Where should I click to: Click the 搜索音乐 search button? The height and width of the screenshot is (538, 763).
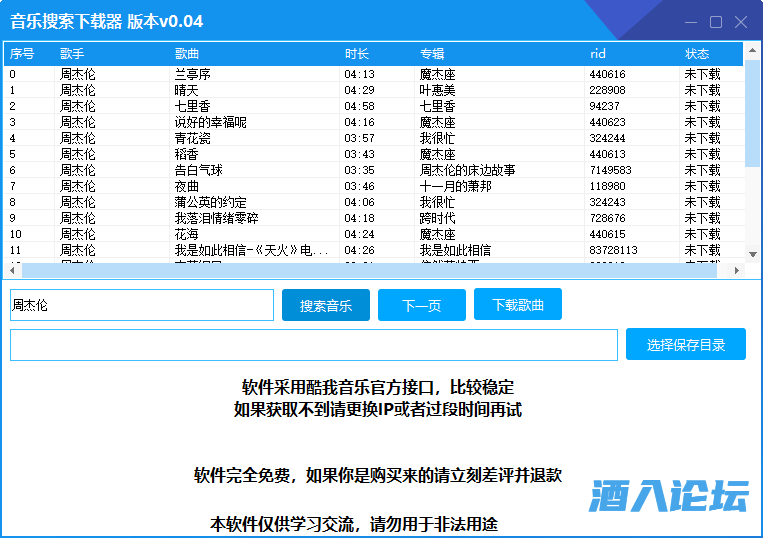tap(325, 305)
